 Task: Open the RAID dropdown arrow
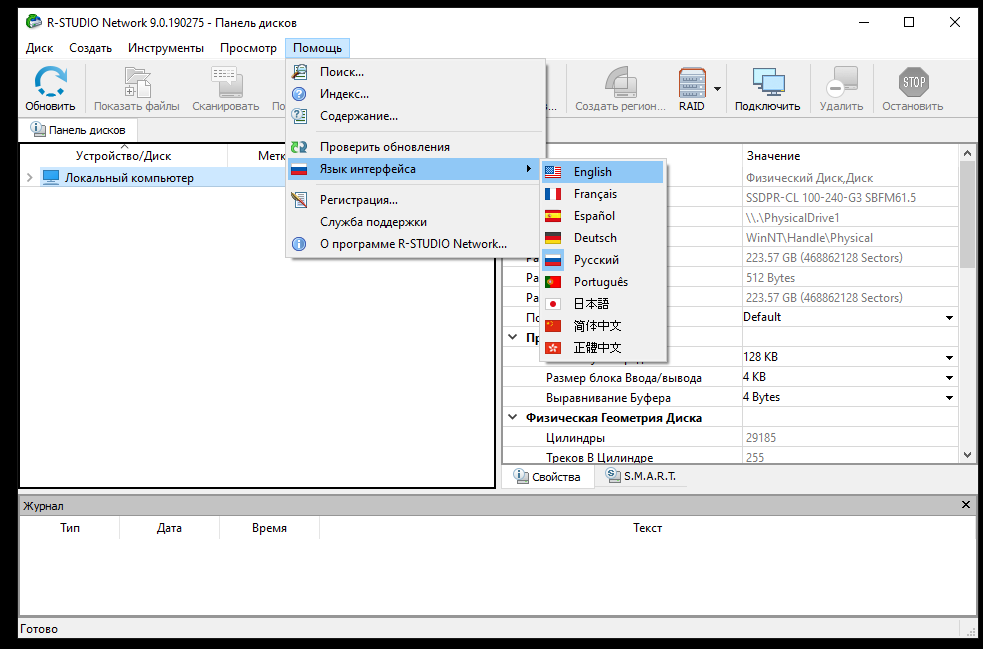pyautogui.click(x=717, y=88)
